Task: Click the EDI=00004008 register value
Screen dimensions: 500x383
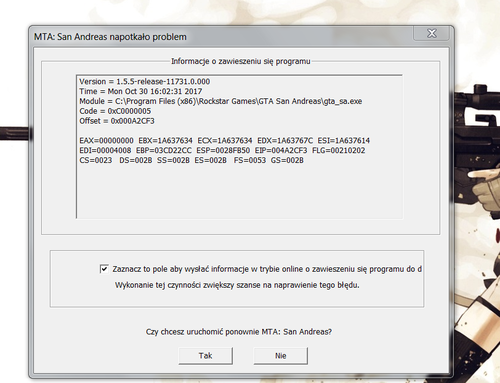Action: (105, 151)
